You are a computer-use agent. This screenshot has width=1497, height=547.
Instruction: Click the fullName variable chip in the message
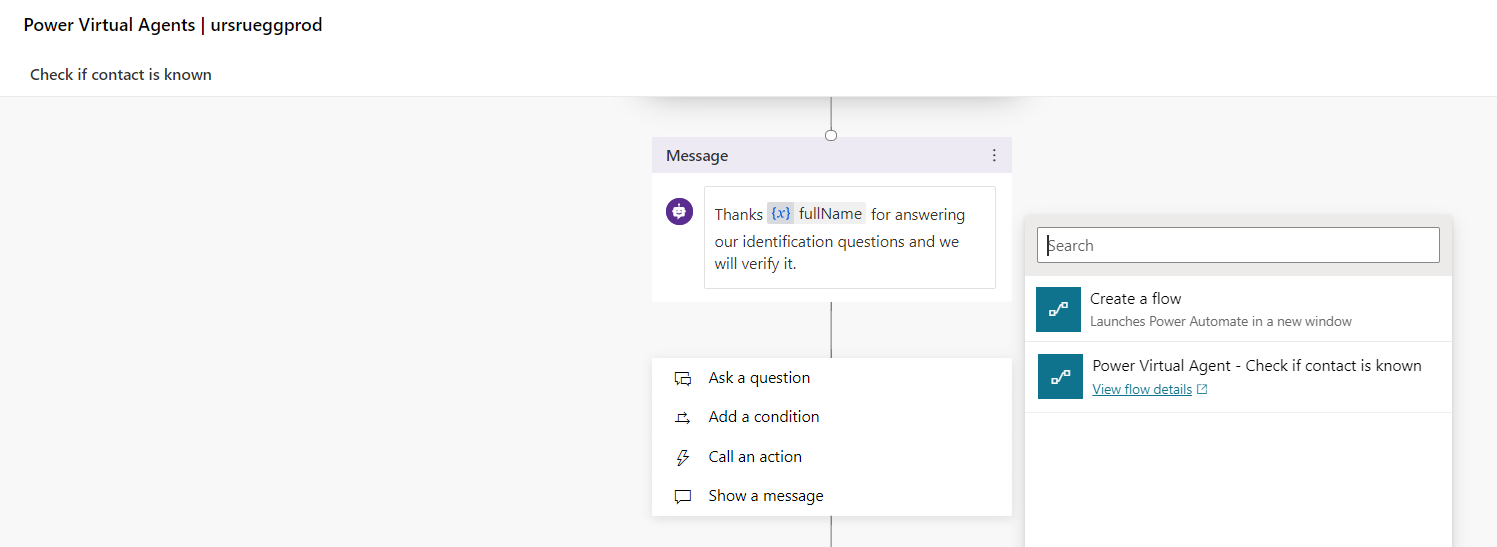[x=816, y=214]
